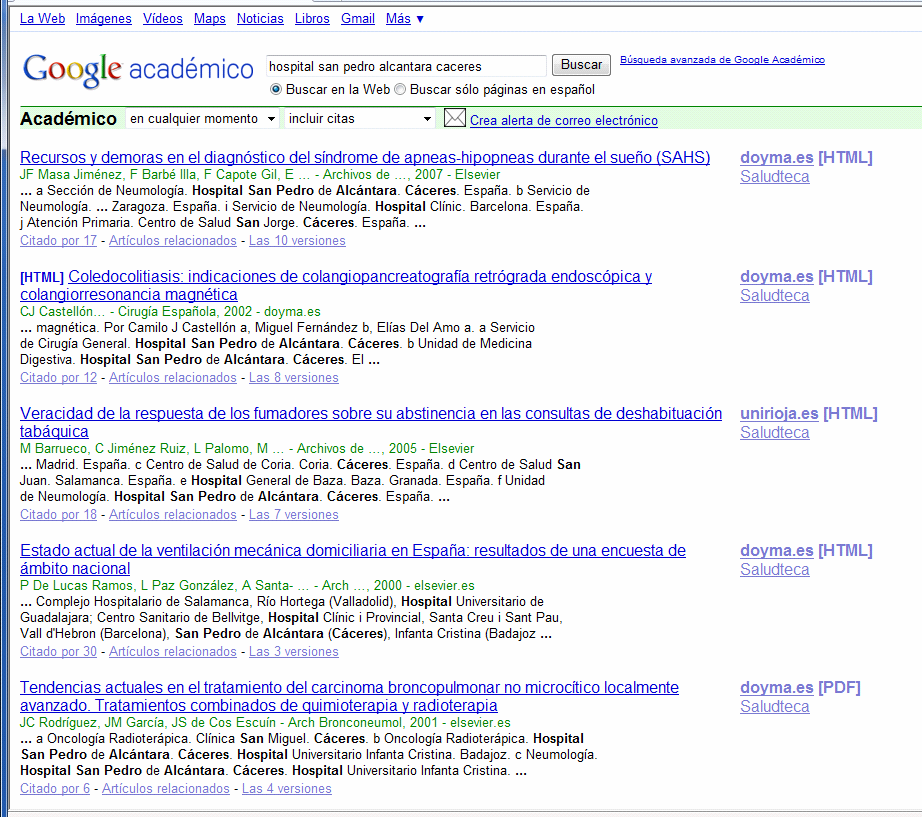Click 'Crea alerta de correo electrónico' link
Viewport: 923px width, 818px height.
(x=563, y=121)
